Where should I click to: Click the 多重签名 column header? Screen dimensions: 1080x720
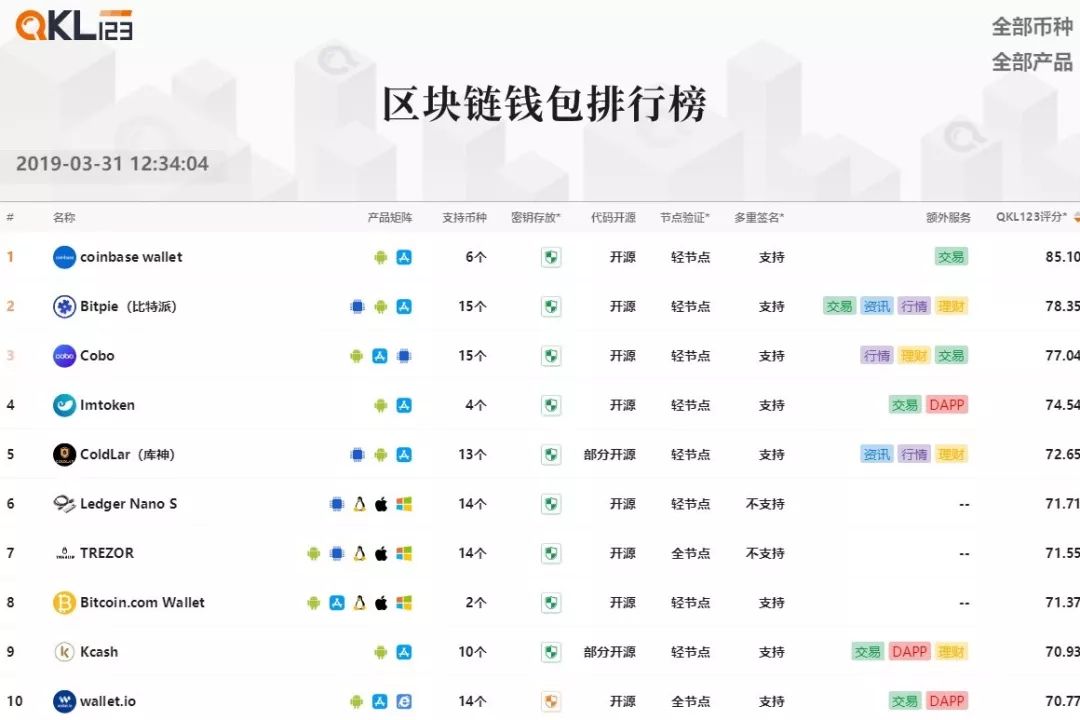point(758,218)
